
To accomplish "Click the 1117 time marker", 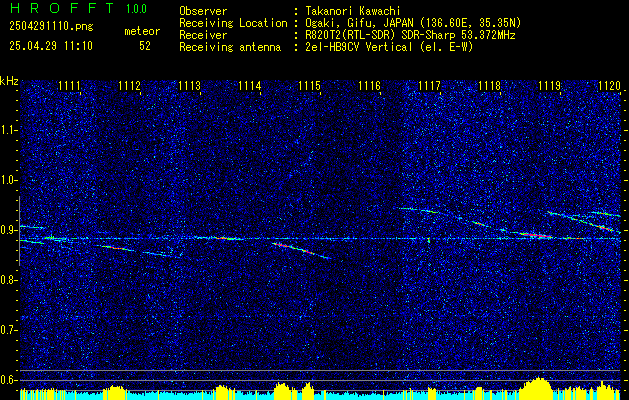I will tap(430, 86).
